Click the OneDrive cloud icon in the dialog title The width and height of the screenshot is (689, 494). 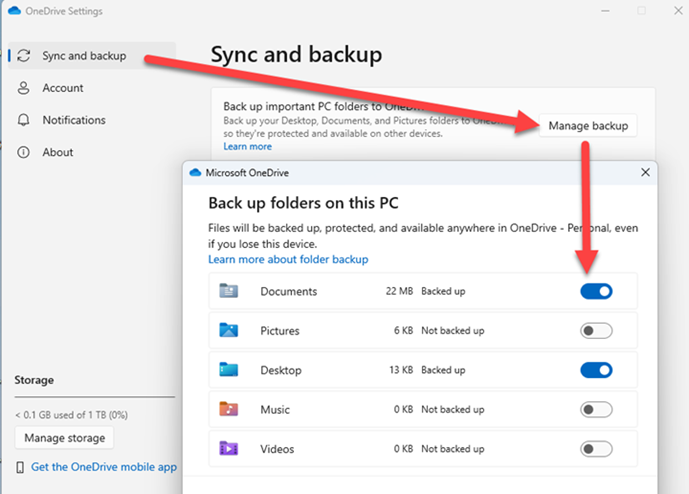[x=195, y=172]
